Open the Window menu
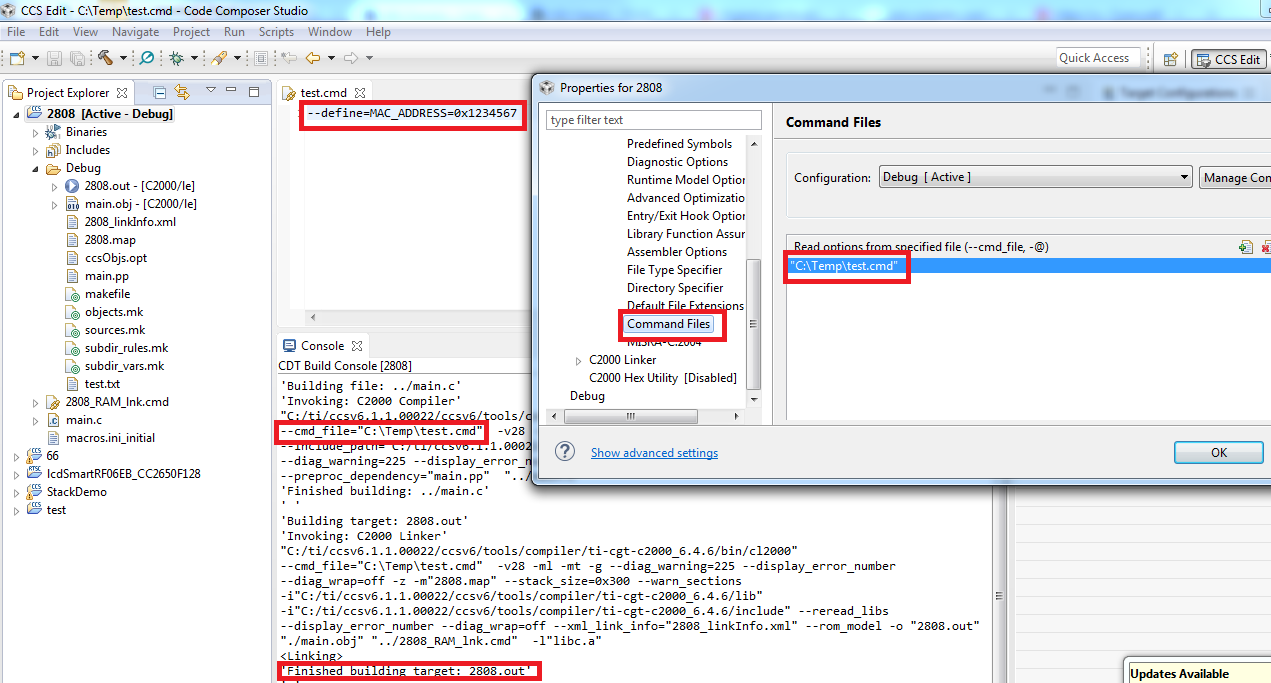Viewport: 1271px width, 683px height. [x=329, y=32]
